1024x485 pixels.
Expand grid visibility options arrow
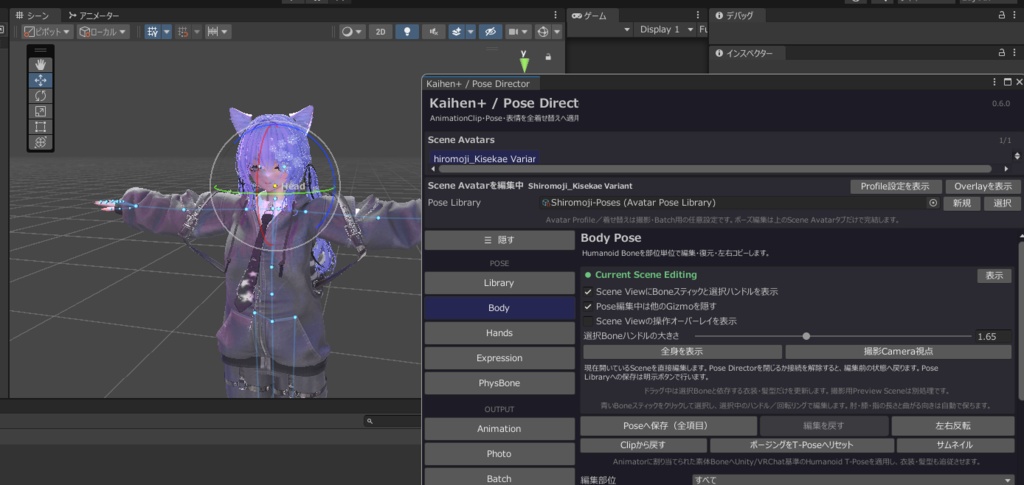167,31
